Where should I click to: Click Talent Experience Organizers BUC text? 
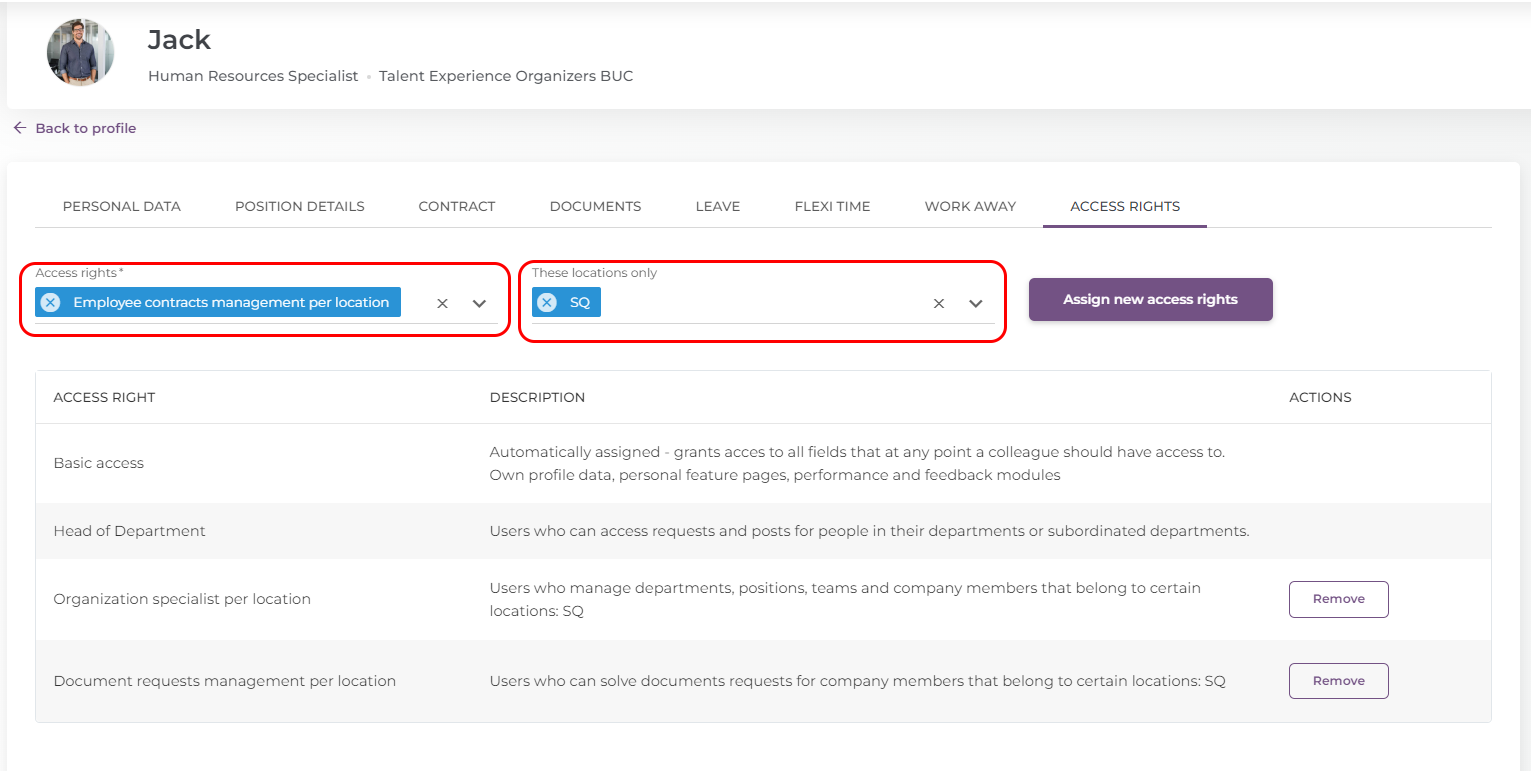[506, 76]
